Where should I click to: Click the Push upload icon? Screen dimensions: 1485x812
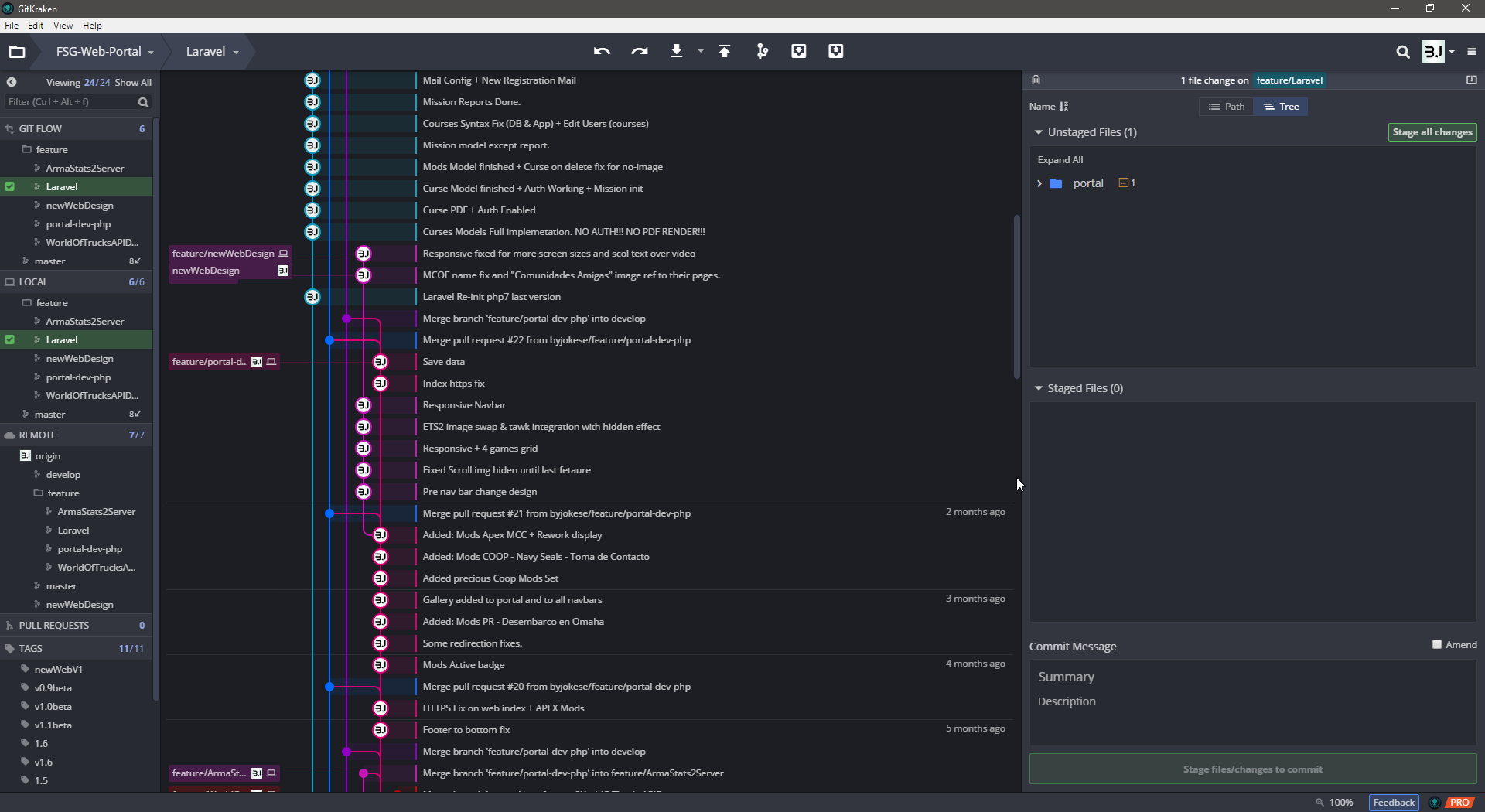(x=725, y=51)
